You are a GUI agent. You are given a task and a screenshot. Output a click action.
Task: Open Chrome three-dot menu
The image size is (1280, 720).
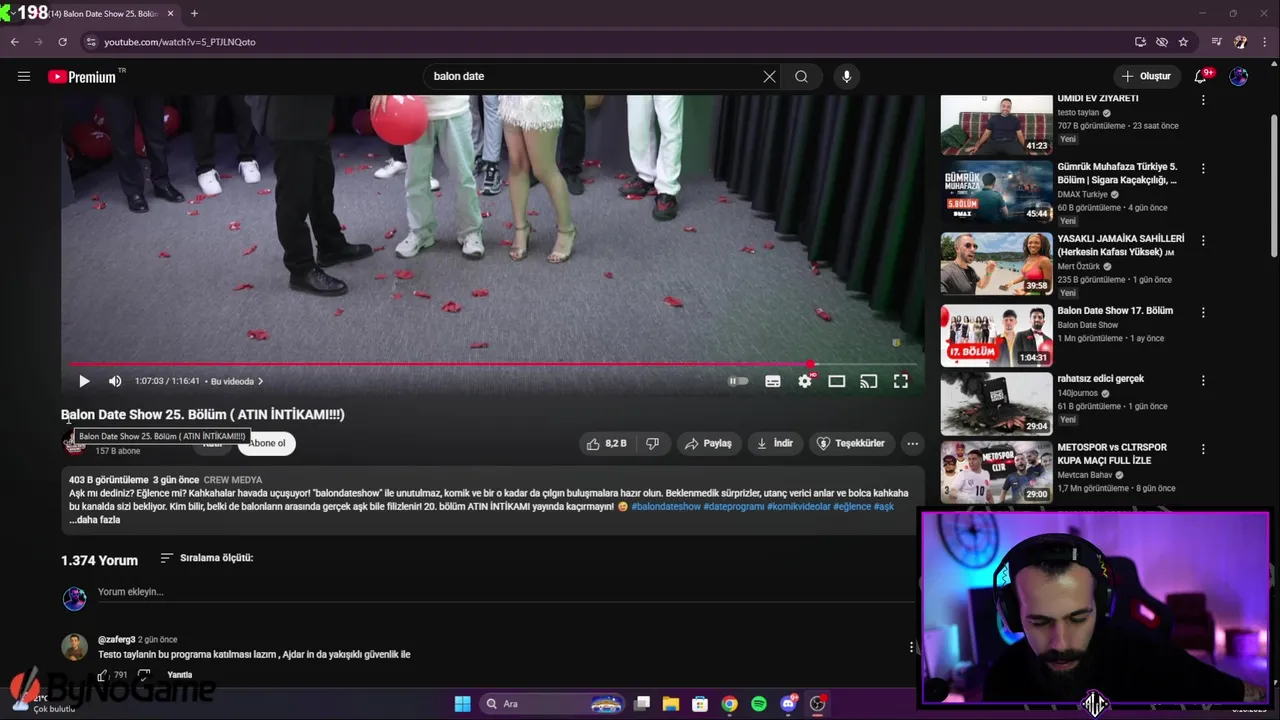click(x=1264, y=42)
